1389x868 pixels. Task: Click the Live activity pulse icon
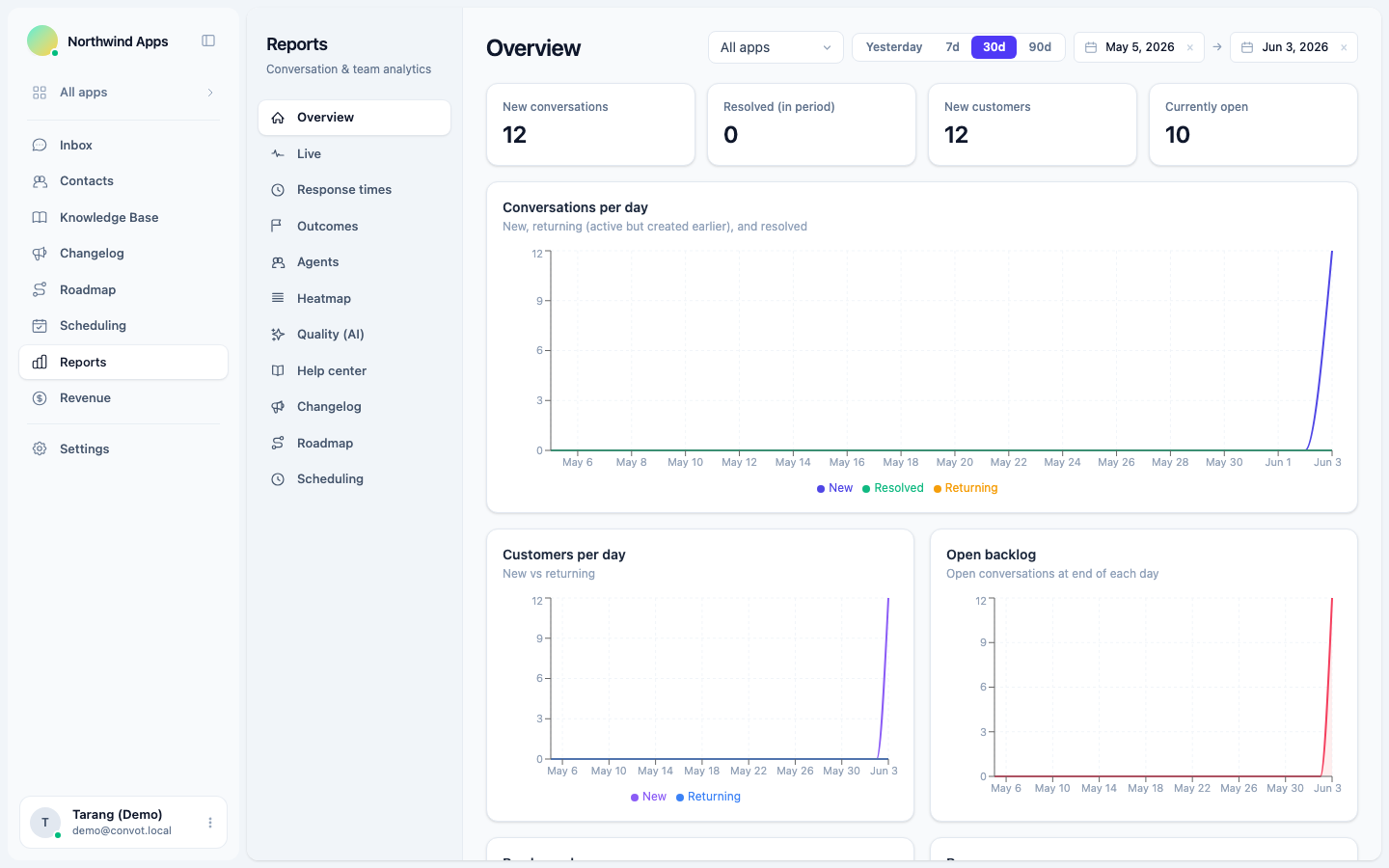[278, 154]
